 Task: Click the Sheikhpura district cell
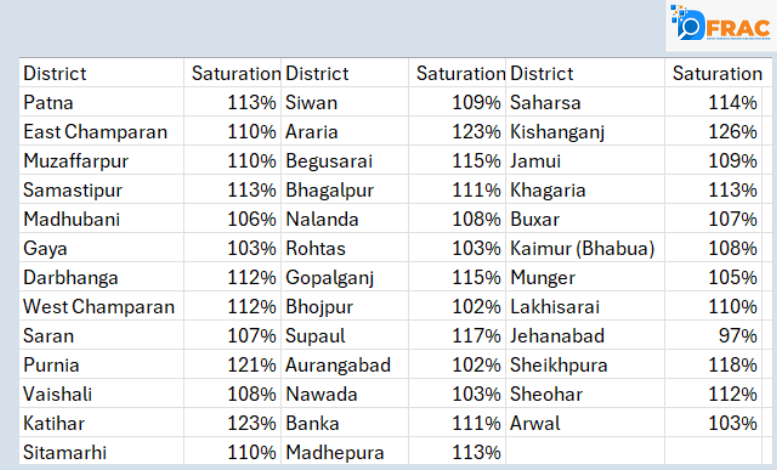pyautogui.click(x=559, y=366)
